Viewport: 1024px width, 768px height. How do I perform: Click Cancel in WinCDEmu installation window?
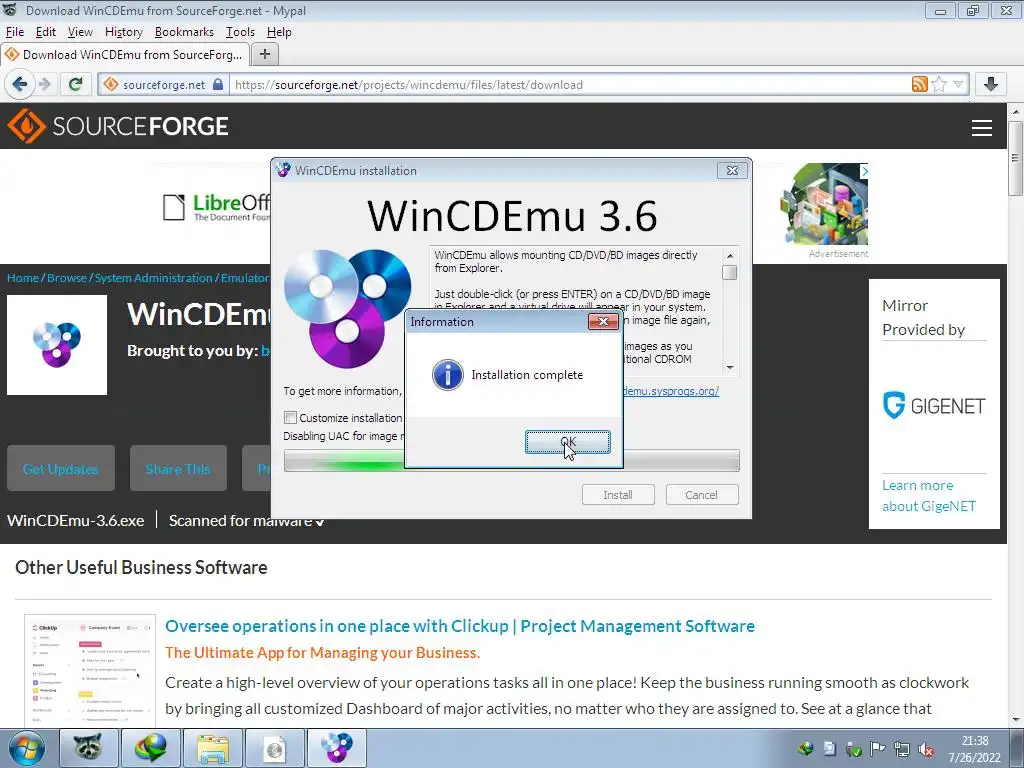pos(701,495)
